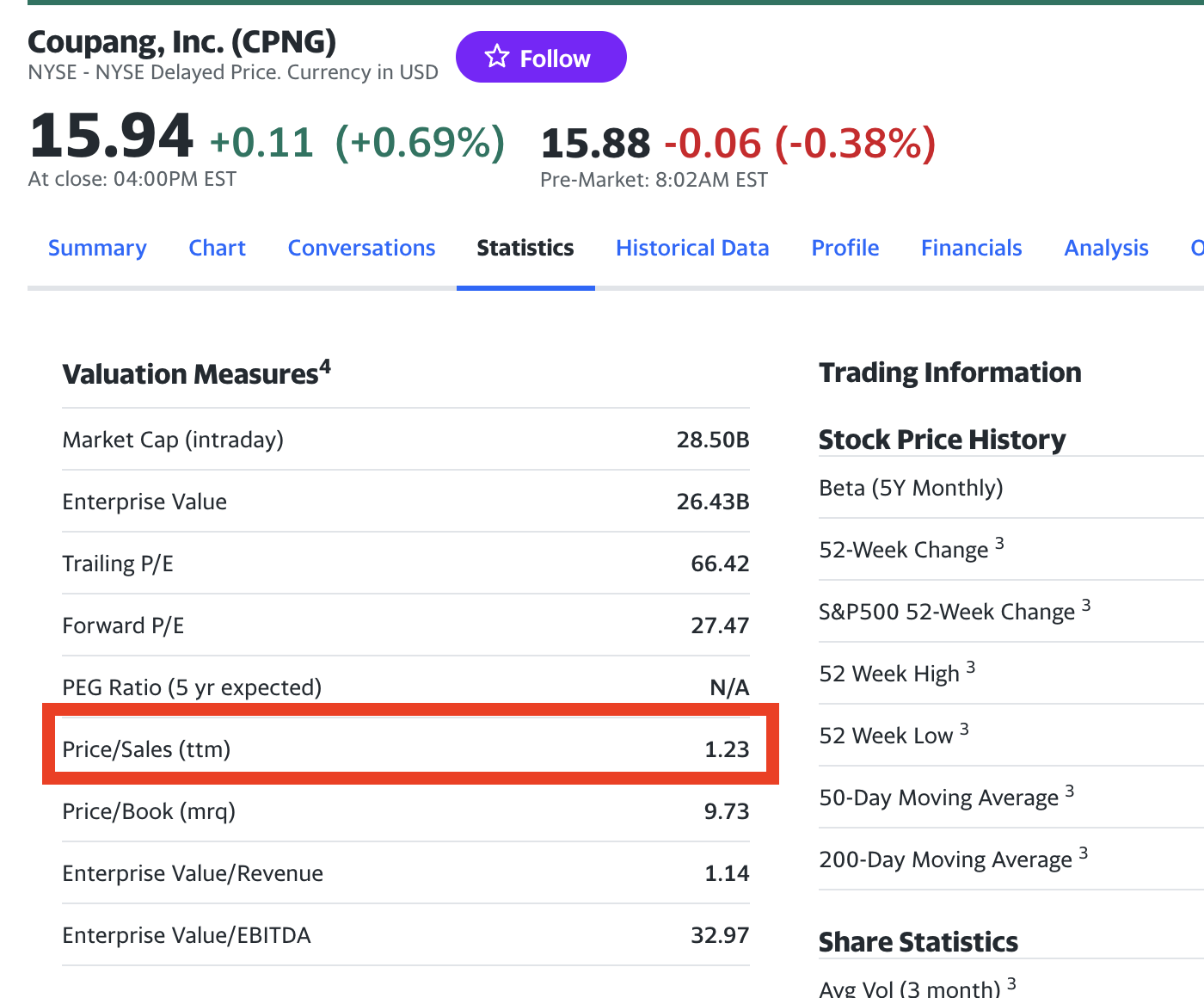Click the 200-Day Moving Average label

[953, 859]
